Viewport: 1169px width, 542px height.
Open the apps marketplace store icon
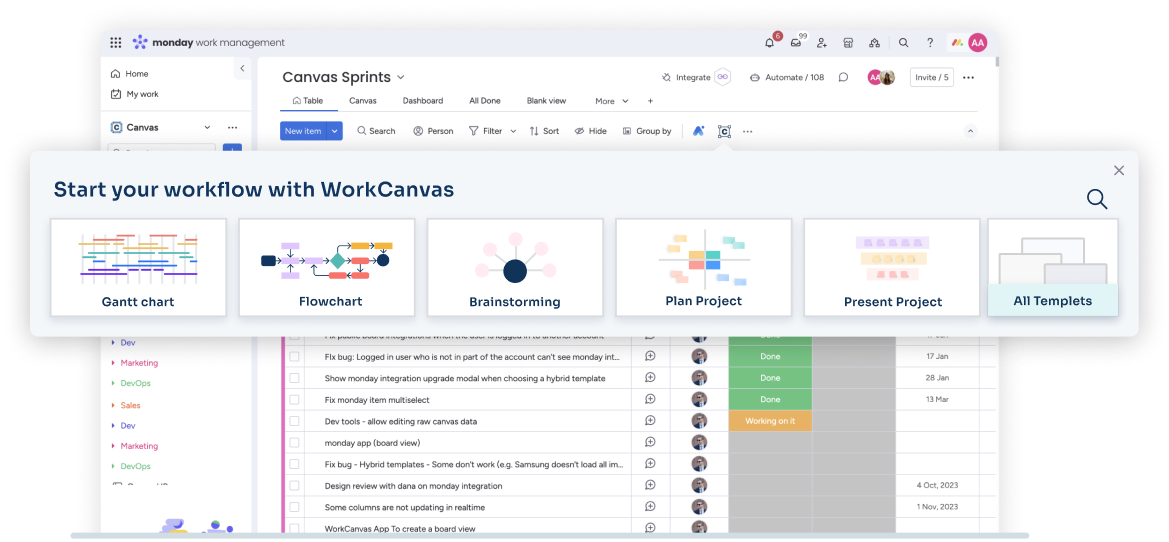point(848,42)
